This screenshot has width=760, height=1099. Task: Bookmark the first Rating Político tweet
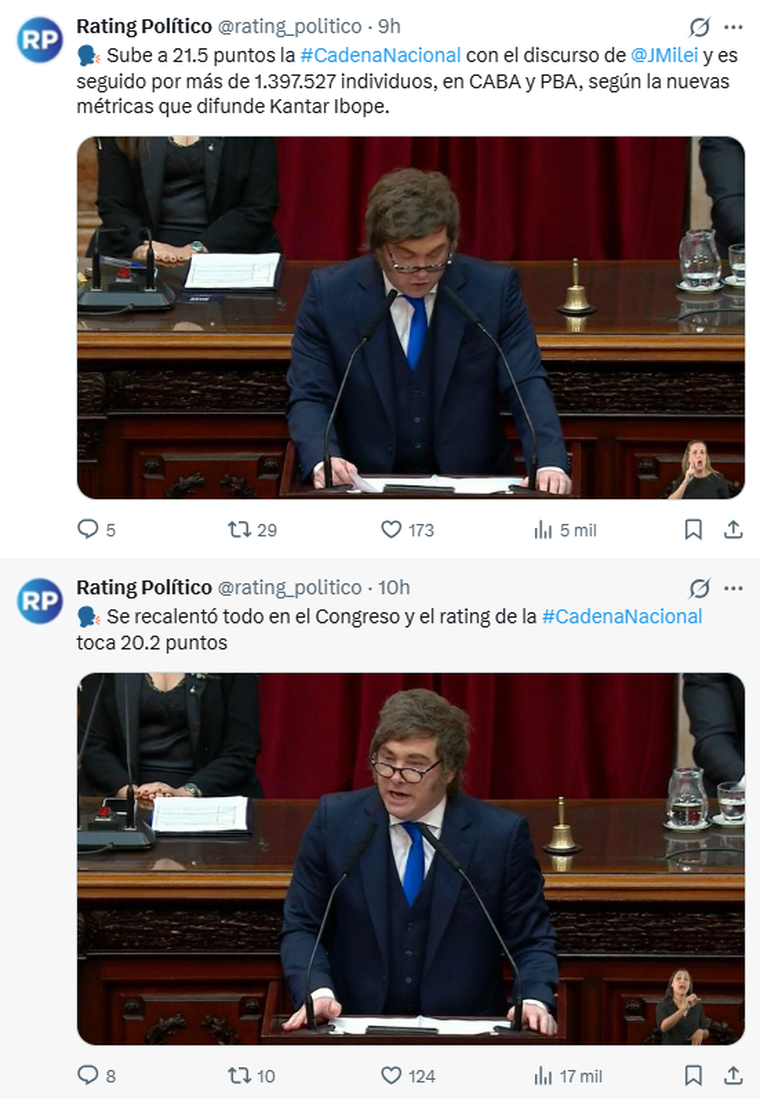coord(693,530)
